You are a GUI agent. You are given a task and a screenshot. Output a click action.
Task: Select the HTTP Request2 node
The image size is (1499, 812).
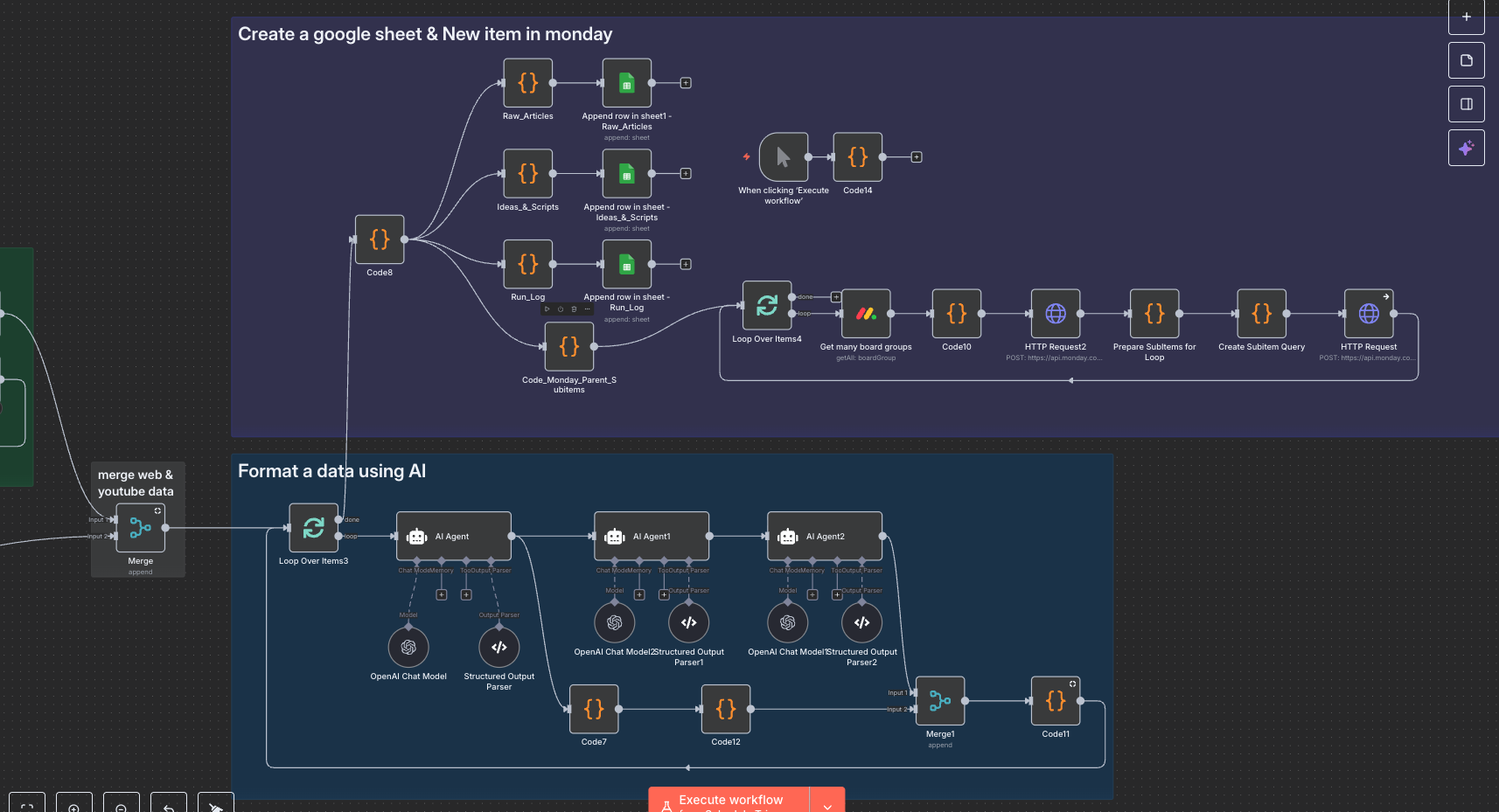pos(1056,314)
